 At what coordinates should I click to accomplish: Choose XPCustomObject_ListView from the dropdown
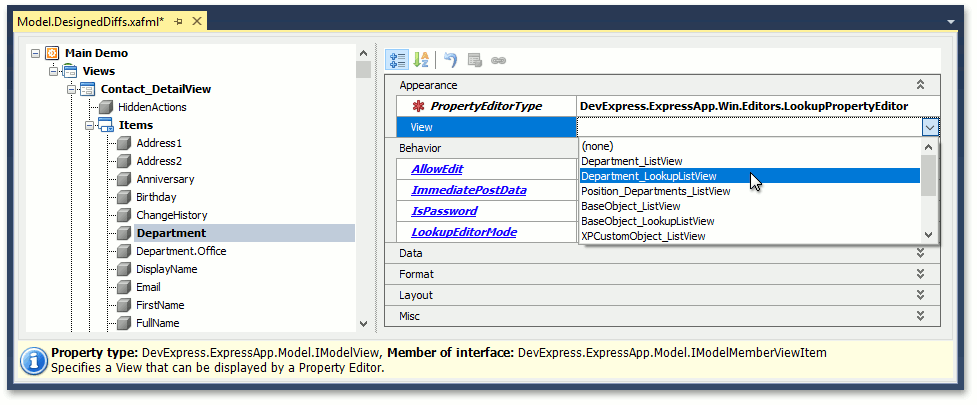(750, 236)
